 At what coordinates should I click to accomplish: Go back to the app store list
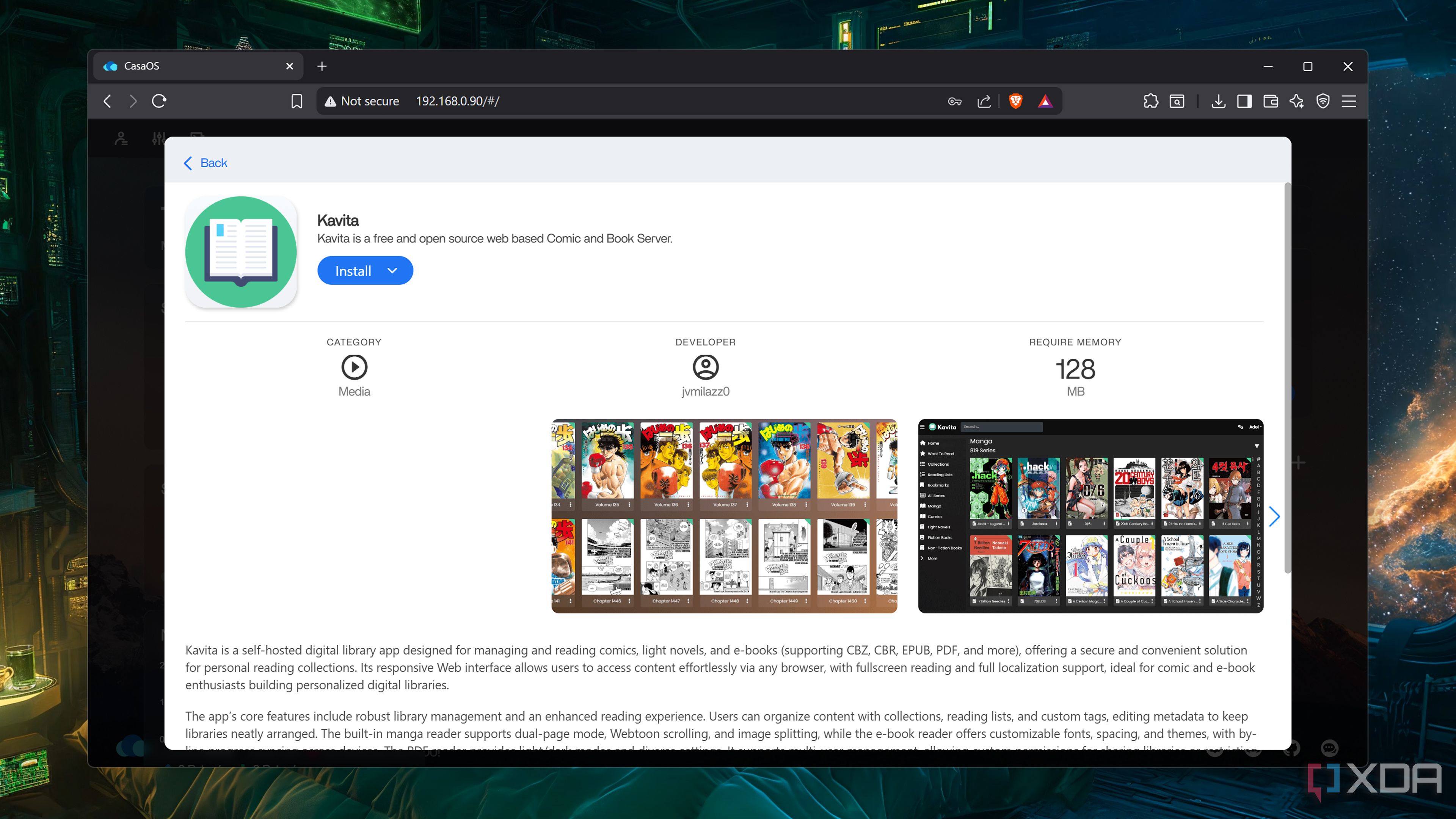point(206,163)
